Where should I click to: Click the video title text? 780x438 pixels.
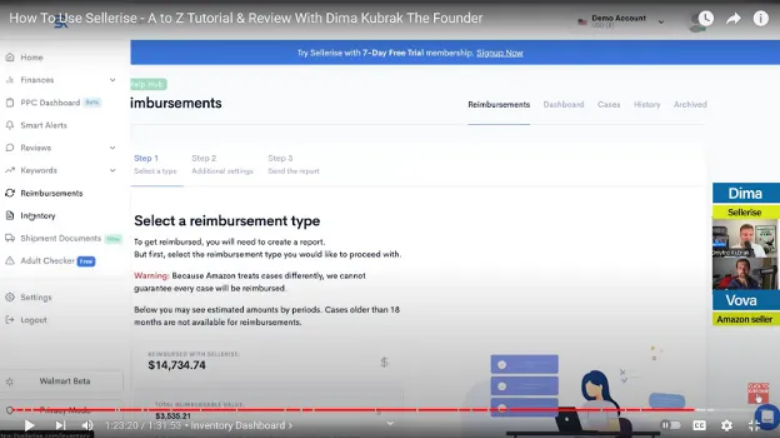click(x=246, y=18)
